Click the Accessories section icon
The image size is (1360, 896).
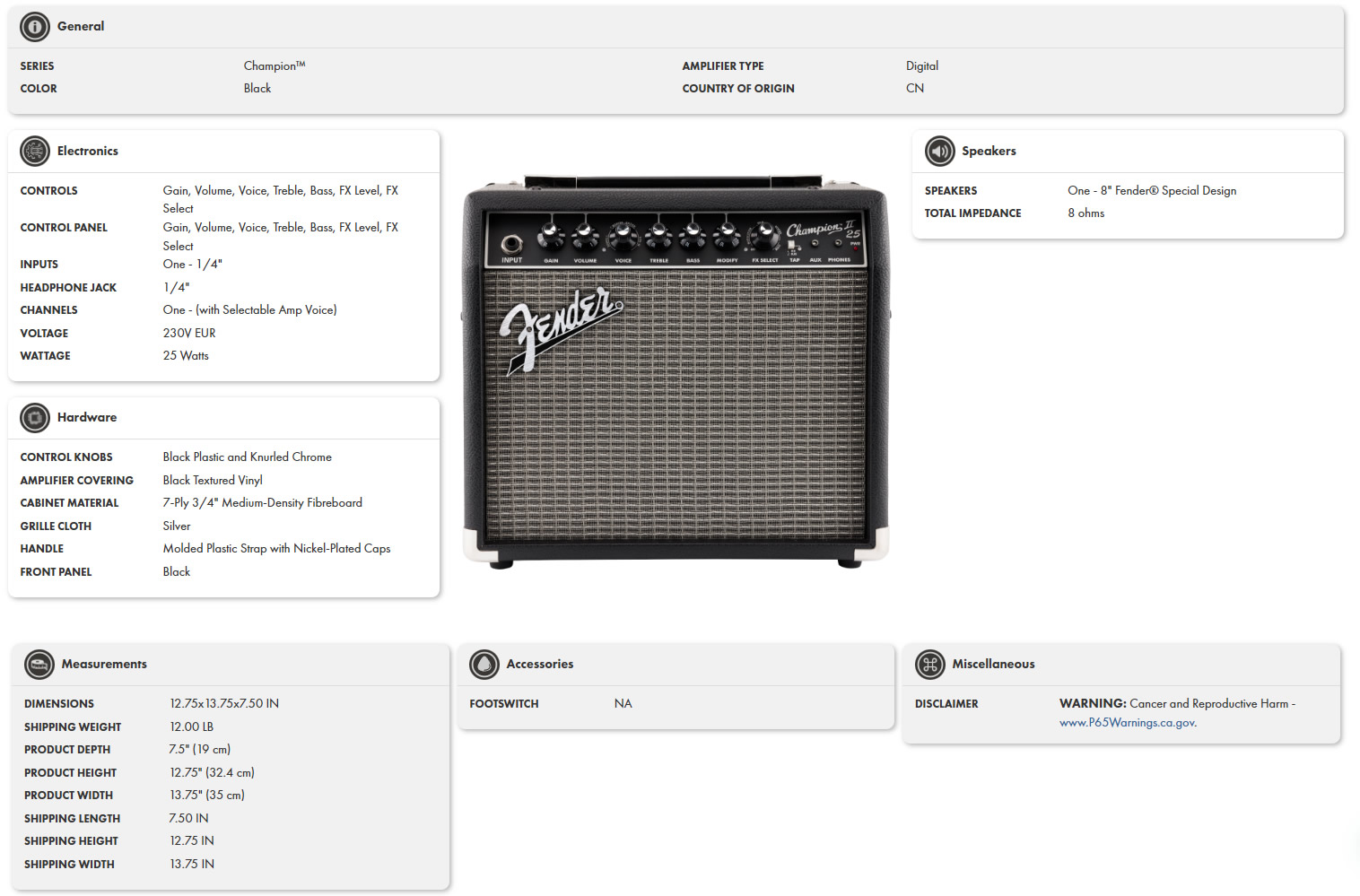click(x=484, y=665)
